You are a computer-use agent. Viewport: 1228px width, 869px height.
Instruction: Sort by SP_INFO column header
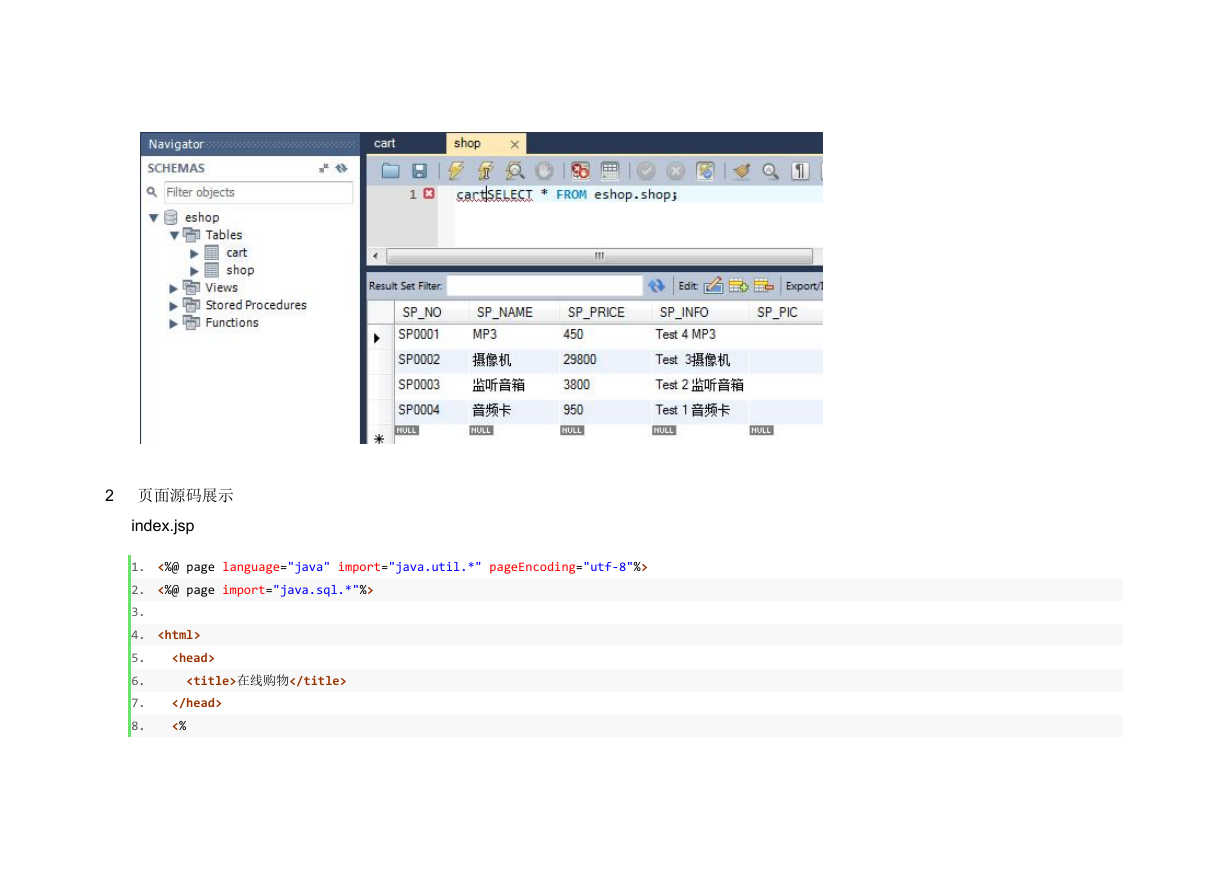(684, 312)
